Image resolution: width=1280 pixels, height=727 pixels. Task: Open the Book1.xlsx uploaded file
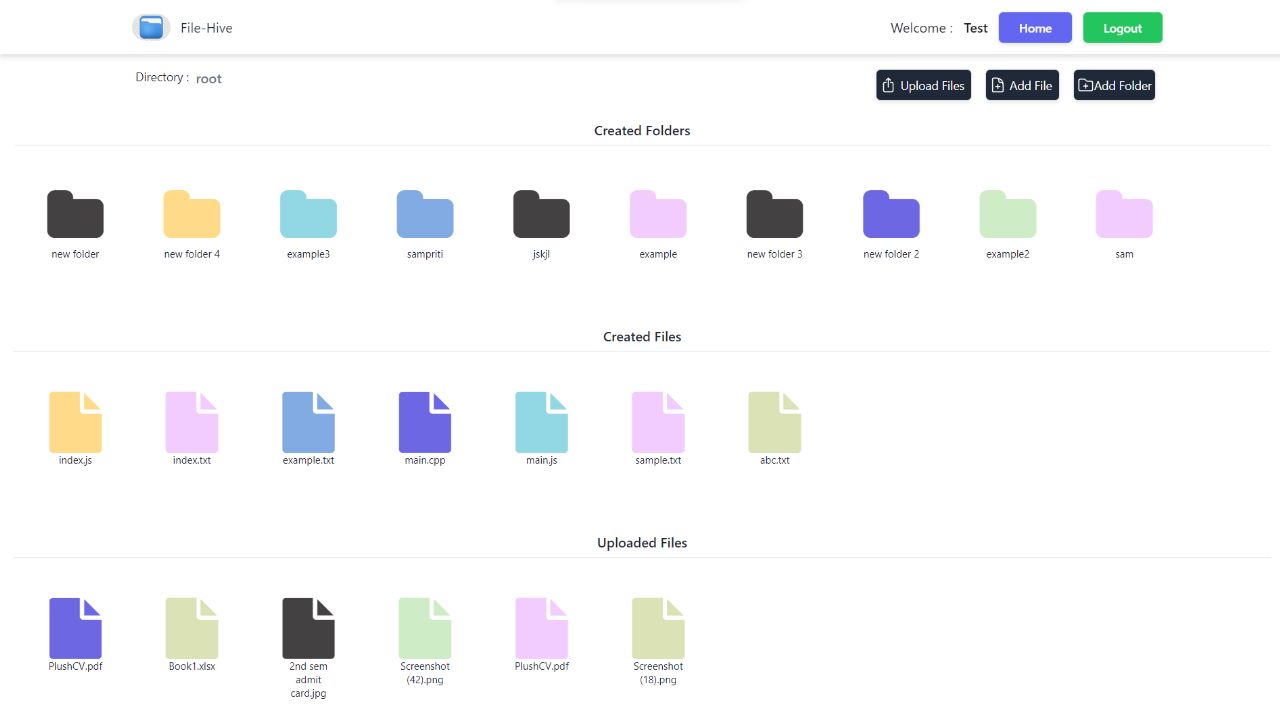pos(191,626)
